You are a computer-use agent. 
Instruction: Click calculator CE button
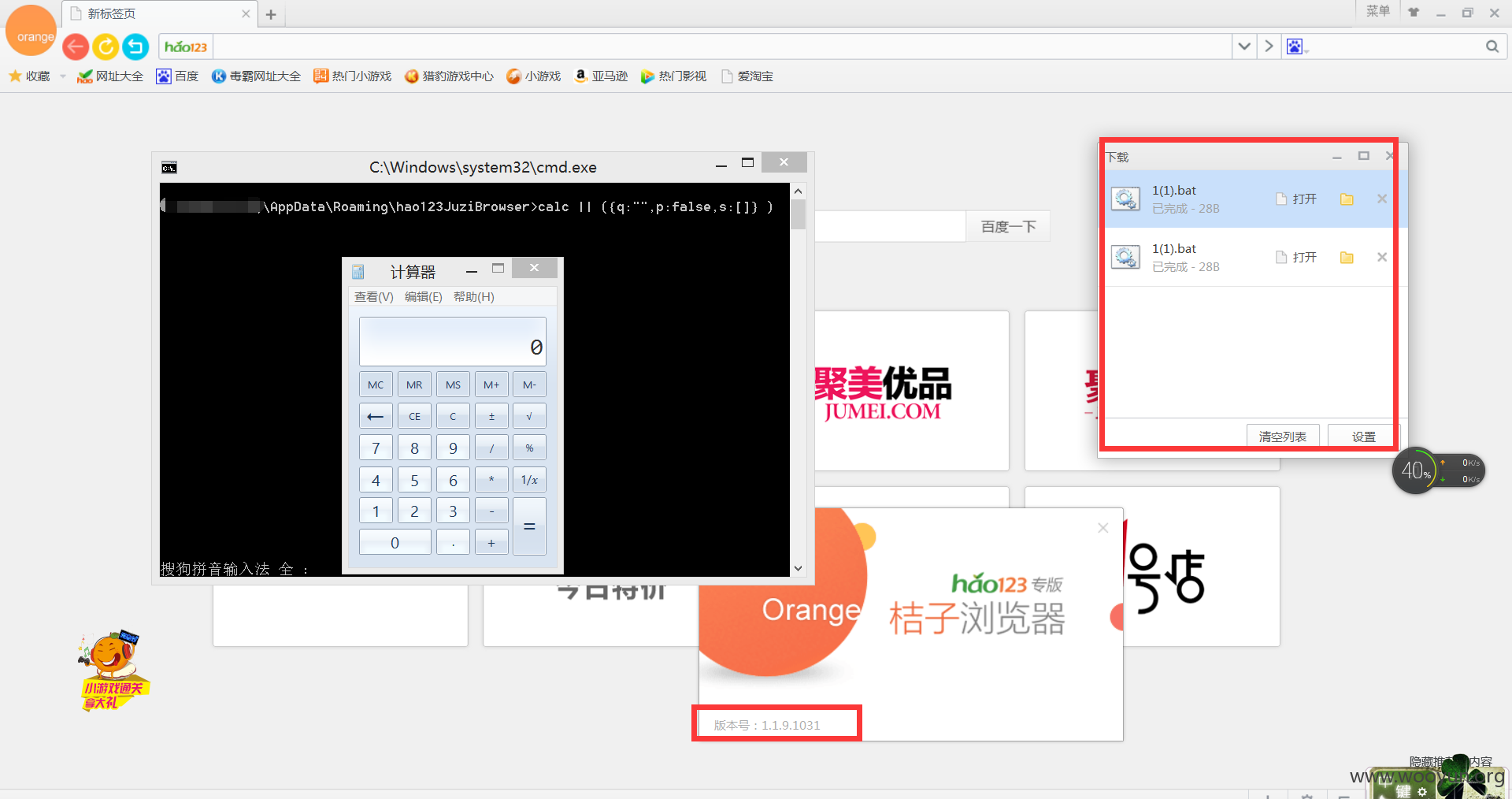pos(414,416)
